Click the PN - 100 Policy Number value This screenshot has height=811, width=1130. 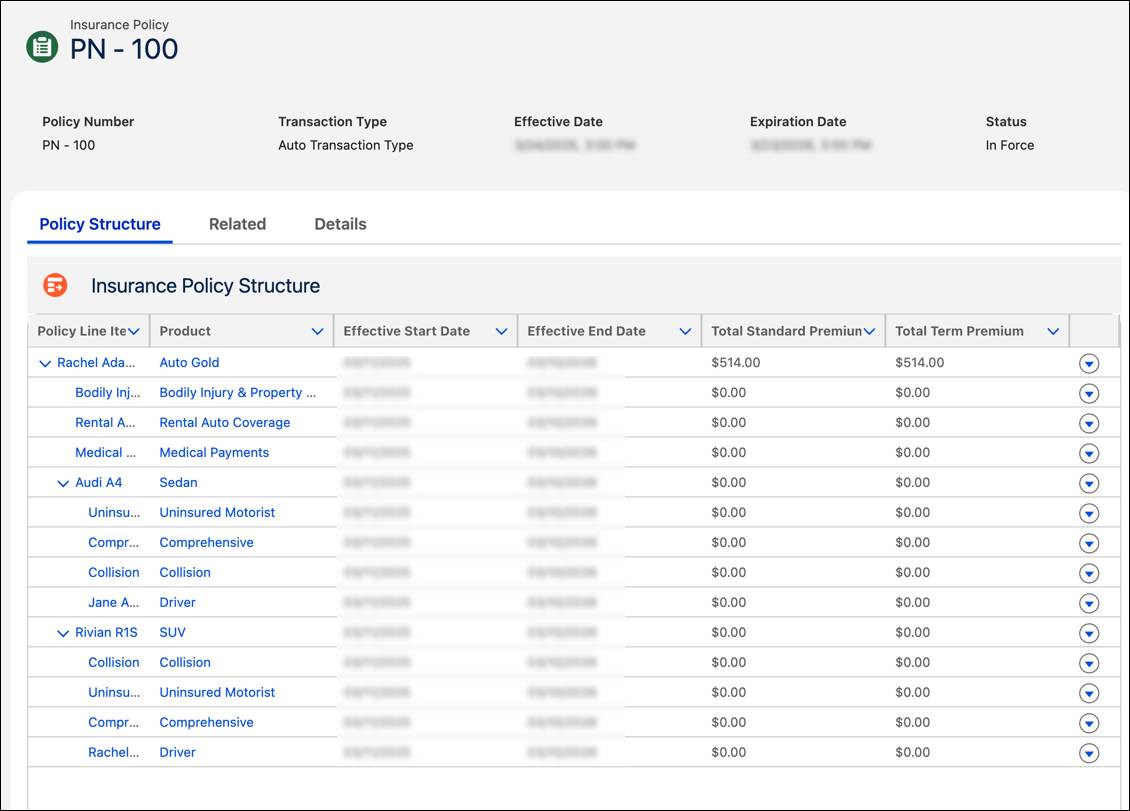click(x=68, y=145)
